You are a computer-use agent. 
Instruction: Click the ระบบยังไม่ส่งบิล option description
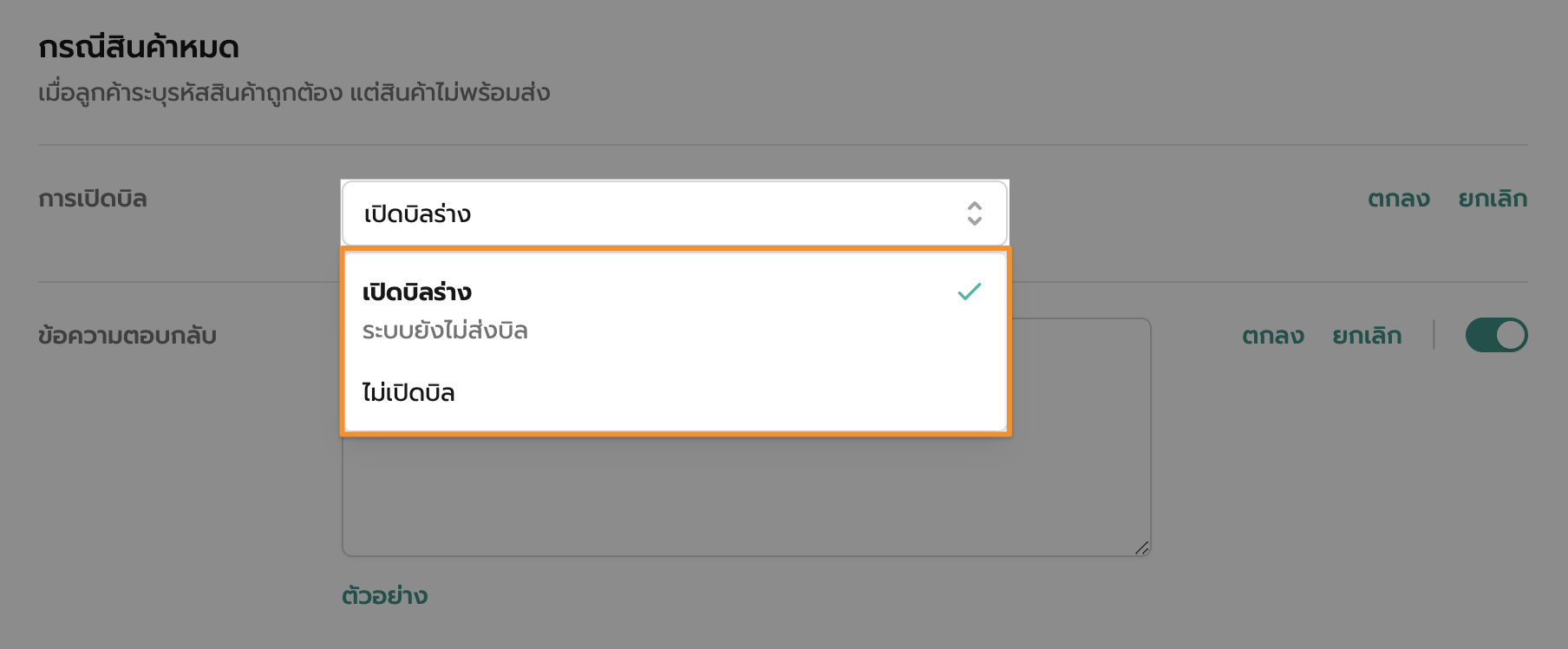pos(445,331)
